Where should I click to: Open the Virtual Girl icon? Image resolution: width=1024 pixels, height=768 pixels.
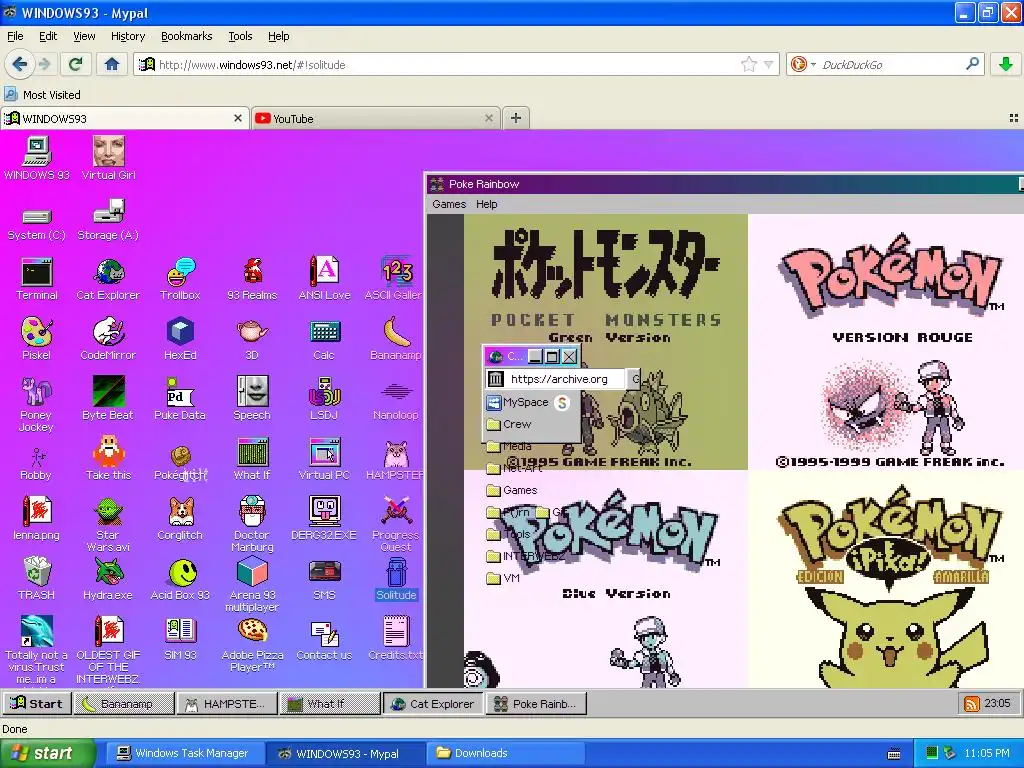108,159
